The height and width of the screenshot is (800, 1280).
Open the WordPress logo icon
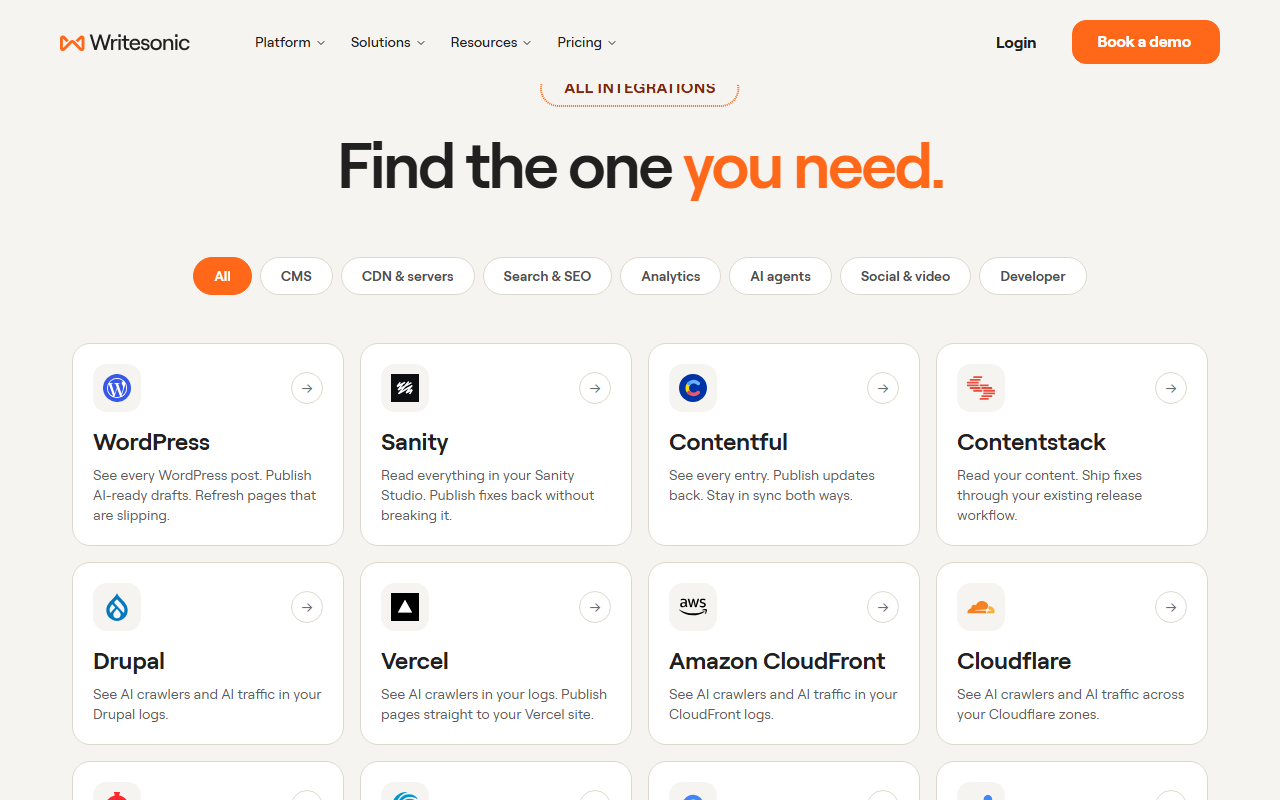point(117,388)
